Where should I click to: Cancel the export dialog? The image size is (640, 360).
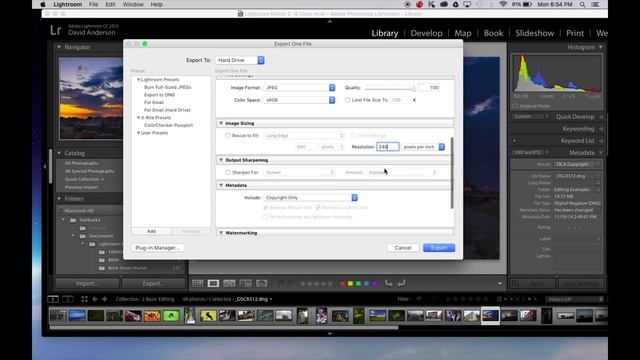coord(403,248)
